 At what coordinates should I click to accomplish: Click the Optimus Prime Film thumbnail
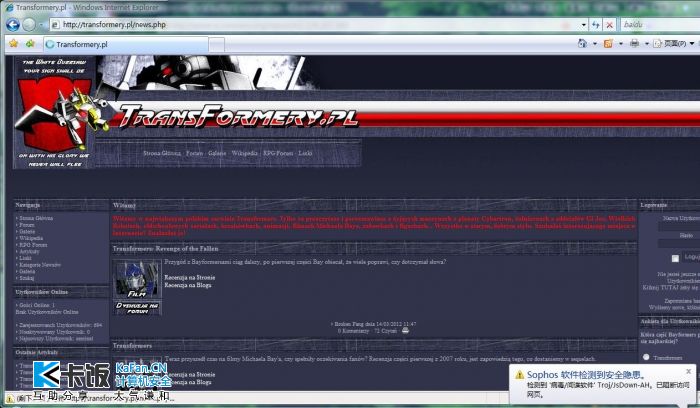[137, 279]
